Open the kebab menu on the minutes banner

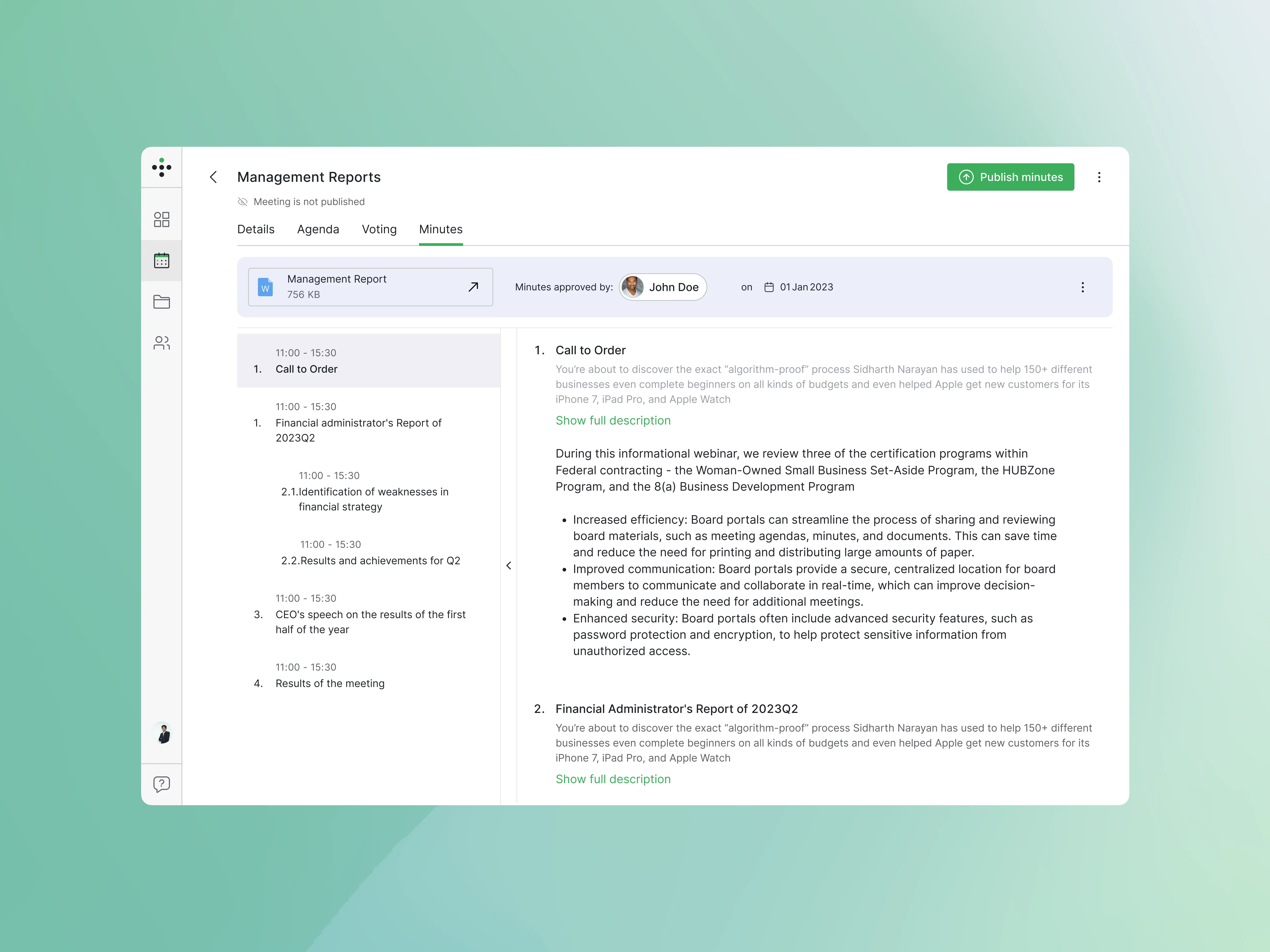[x=1083, y=287]
